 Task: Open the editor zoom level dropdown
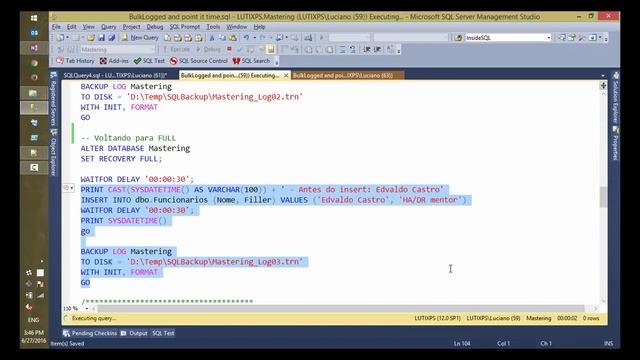click(87, 309)
